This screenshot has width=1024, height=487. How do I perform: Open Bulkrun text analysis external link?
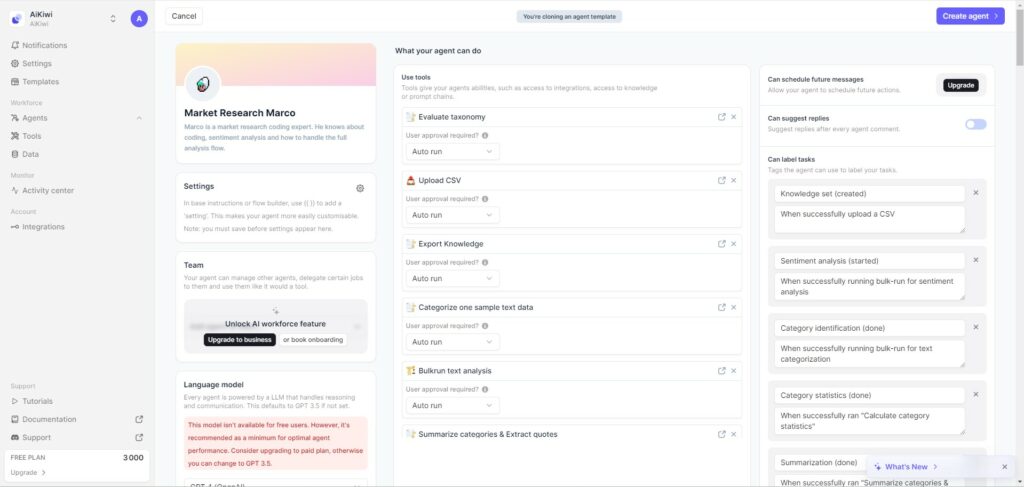coord(722,371)
